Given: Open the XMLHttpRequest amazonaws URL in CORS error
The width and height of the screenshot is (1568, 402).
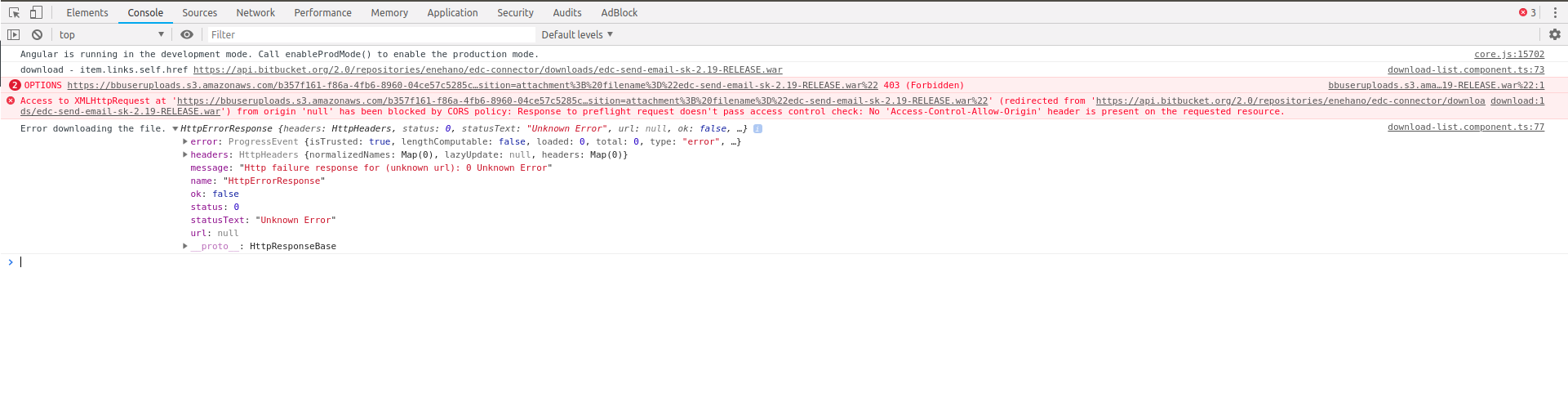Looking at the screenshot, I should 582,100.
